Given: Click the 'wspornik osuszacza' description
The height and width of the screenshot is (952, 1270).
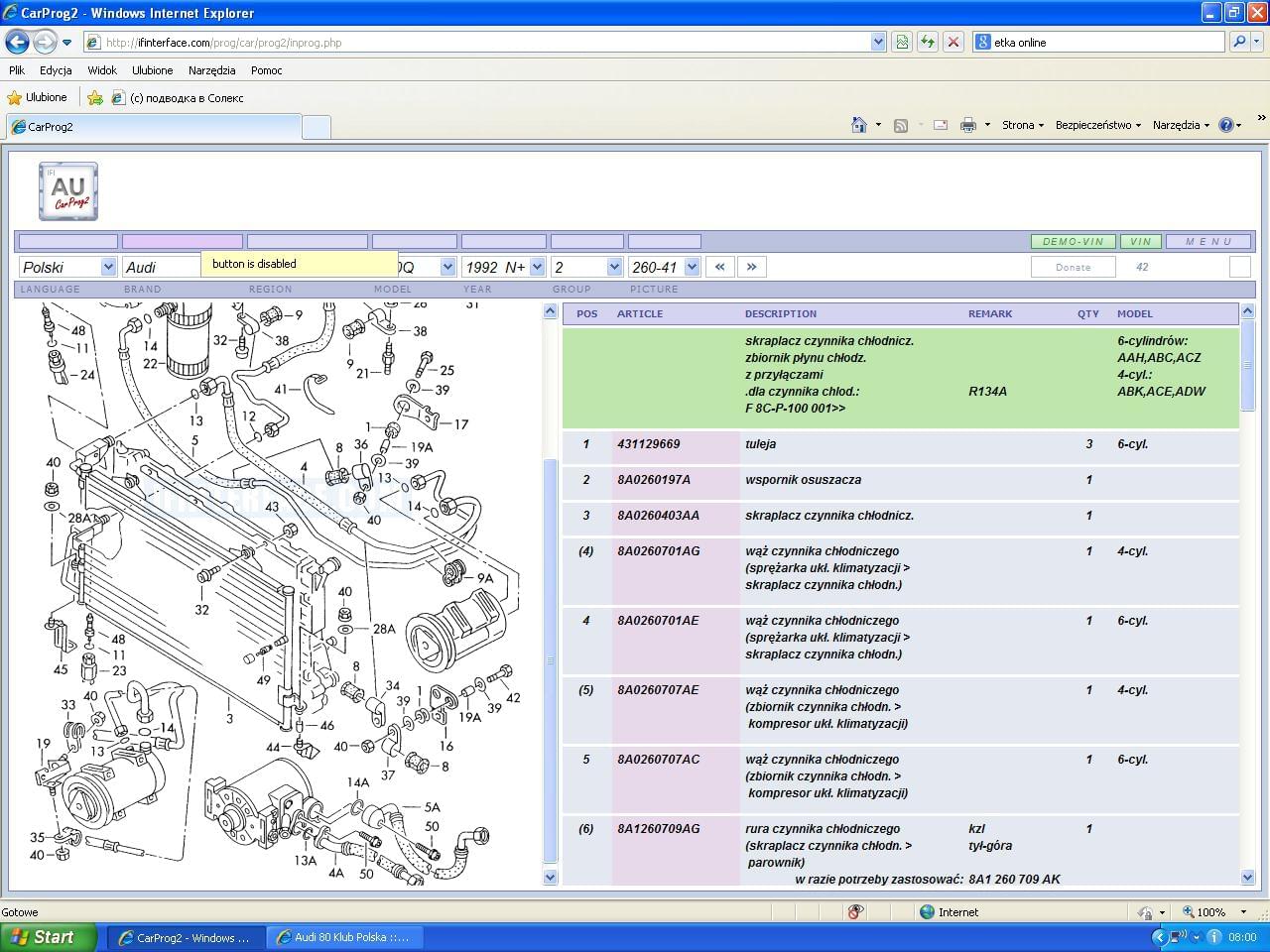Looking at the screenshot, I should click(x=803, y=480).
